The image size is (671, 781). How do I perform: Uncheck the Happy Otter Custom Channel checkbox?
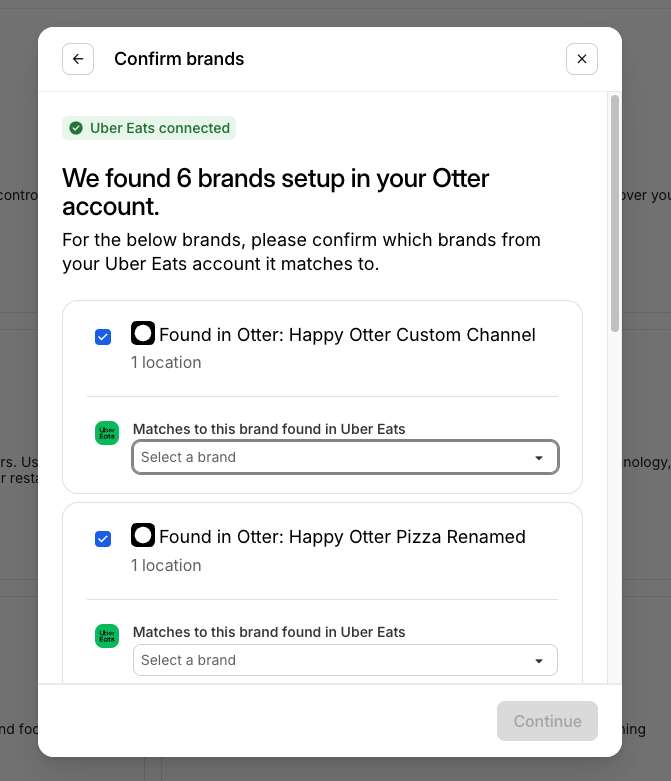[103, 337]
